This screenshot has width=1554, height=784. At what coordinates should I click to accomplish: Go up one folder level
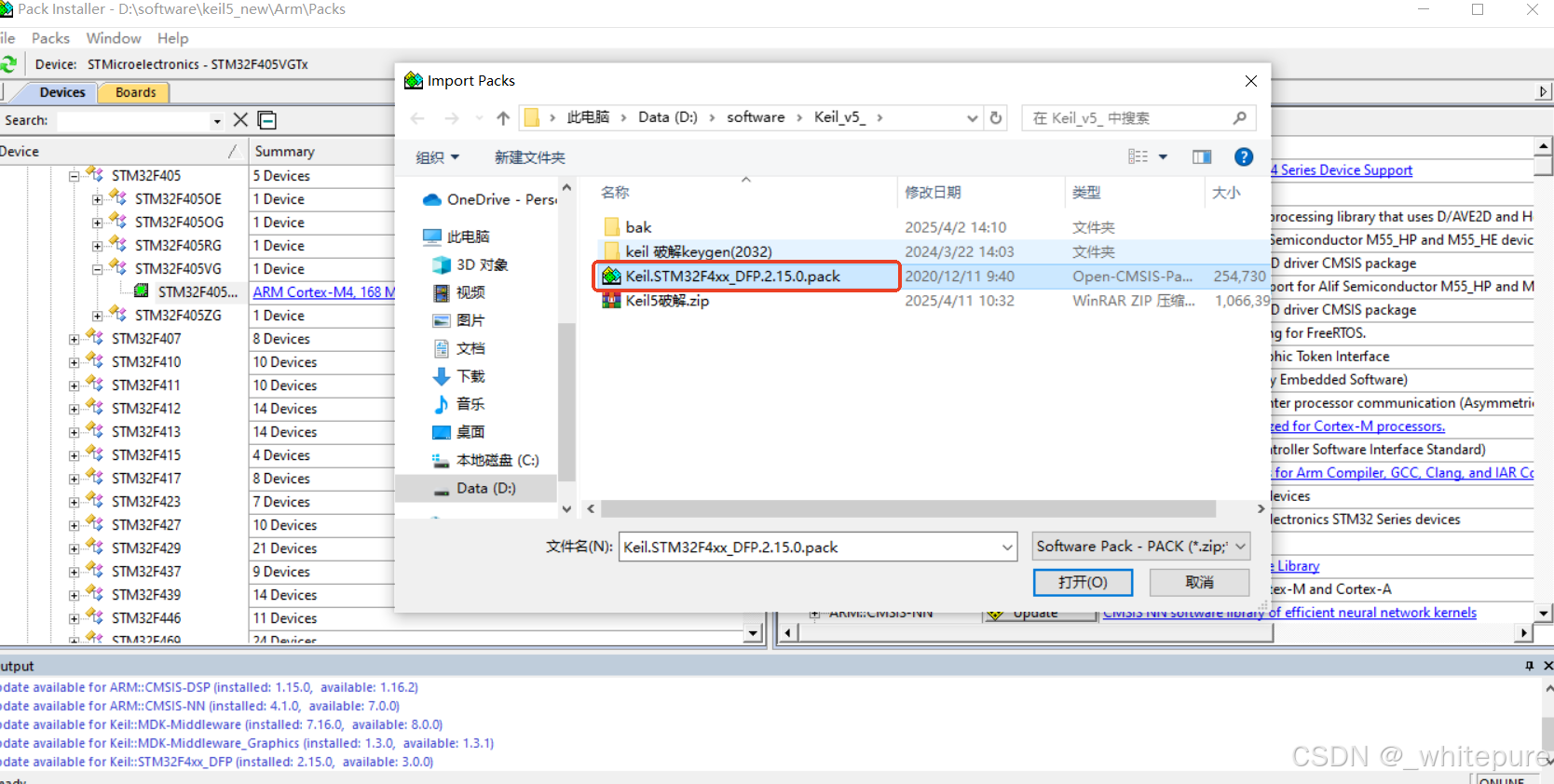[503, 118]
